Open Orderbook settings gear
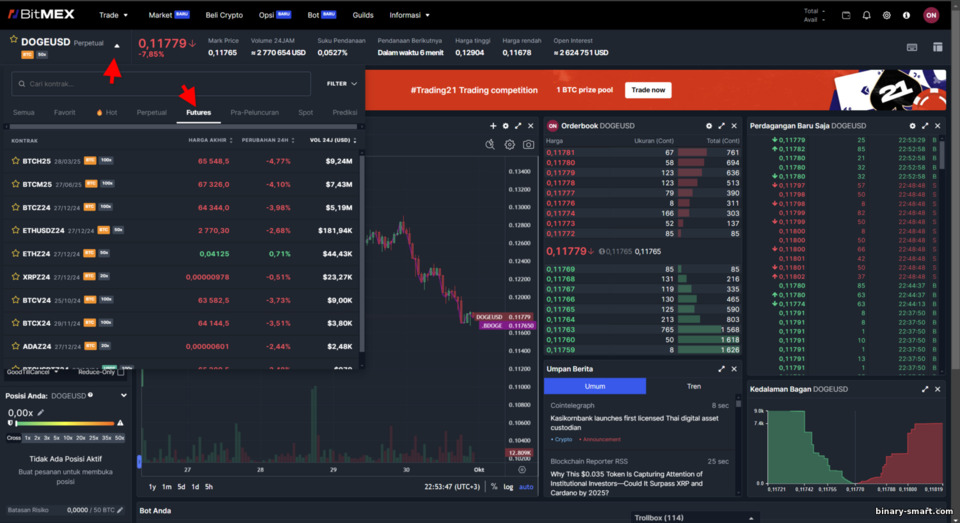Screen dimensions: 960x523 pyautogui.click(x=709, y=126)
